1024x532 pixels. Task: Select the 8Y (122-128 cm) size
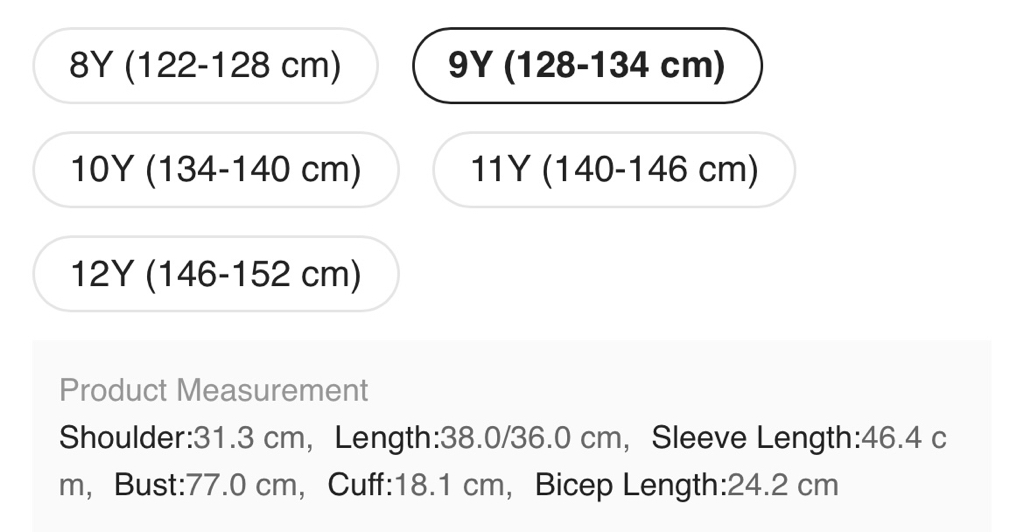tap(205, 66)
